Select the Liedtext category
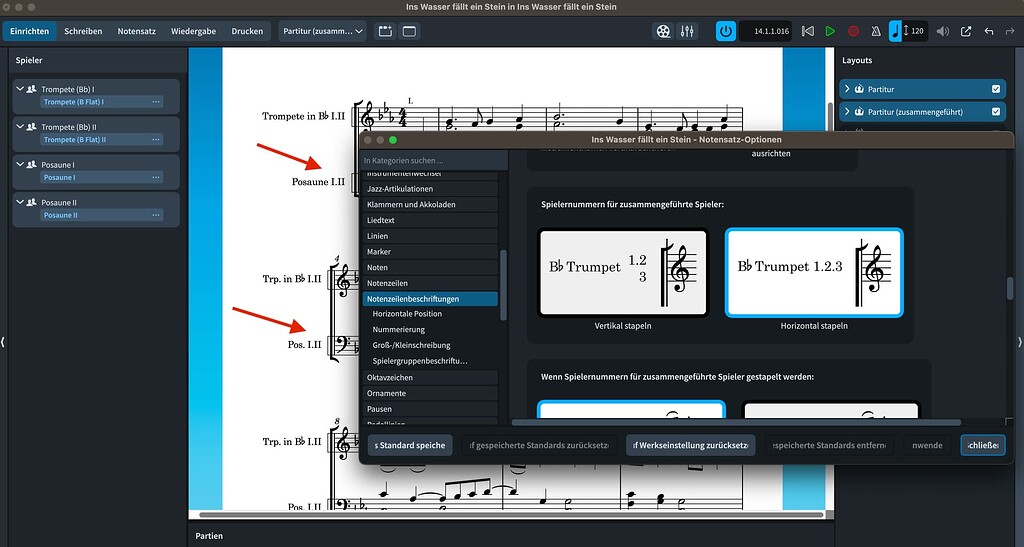 (430, 220)
